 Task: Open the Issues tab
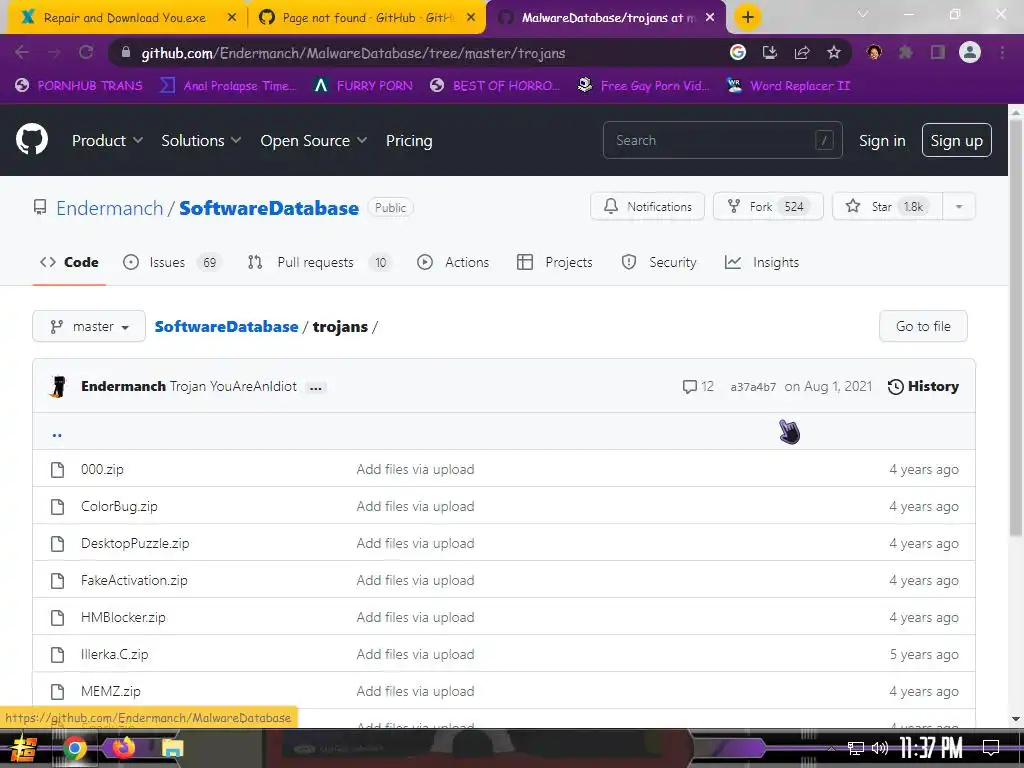coord(172,263)
